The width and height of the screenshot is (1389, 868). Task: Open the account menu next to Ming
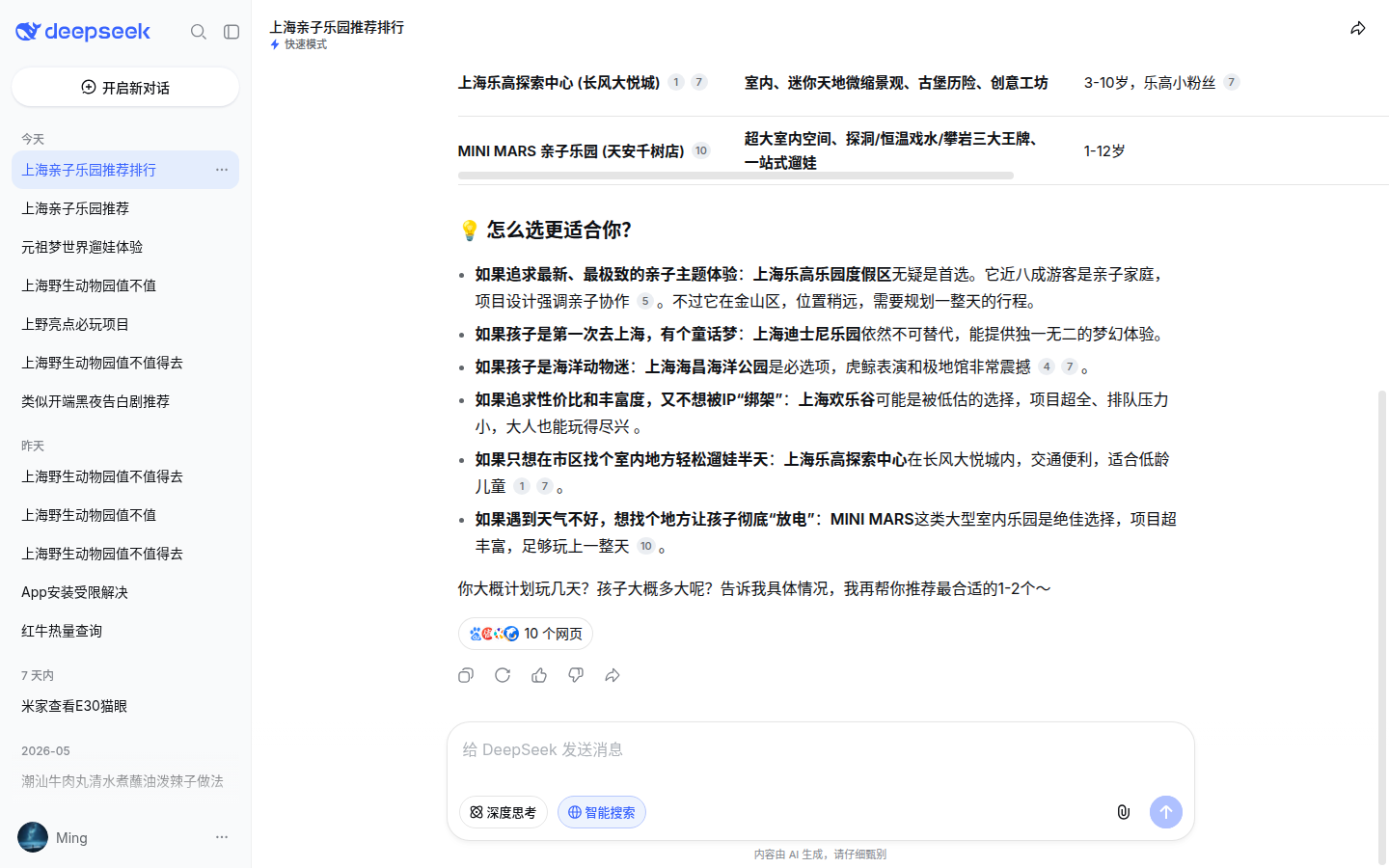click(x=222, y=837)
